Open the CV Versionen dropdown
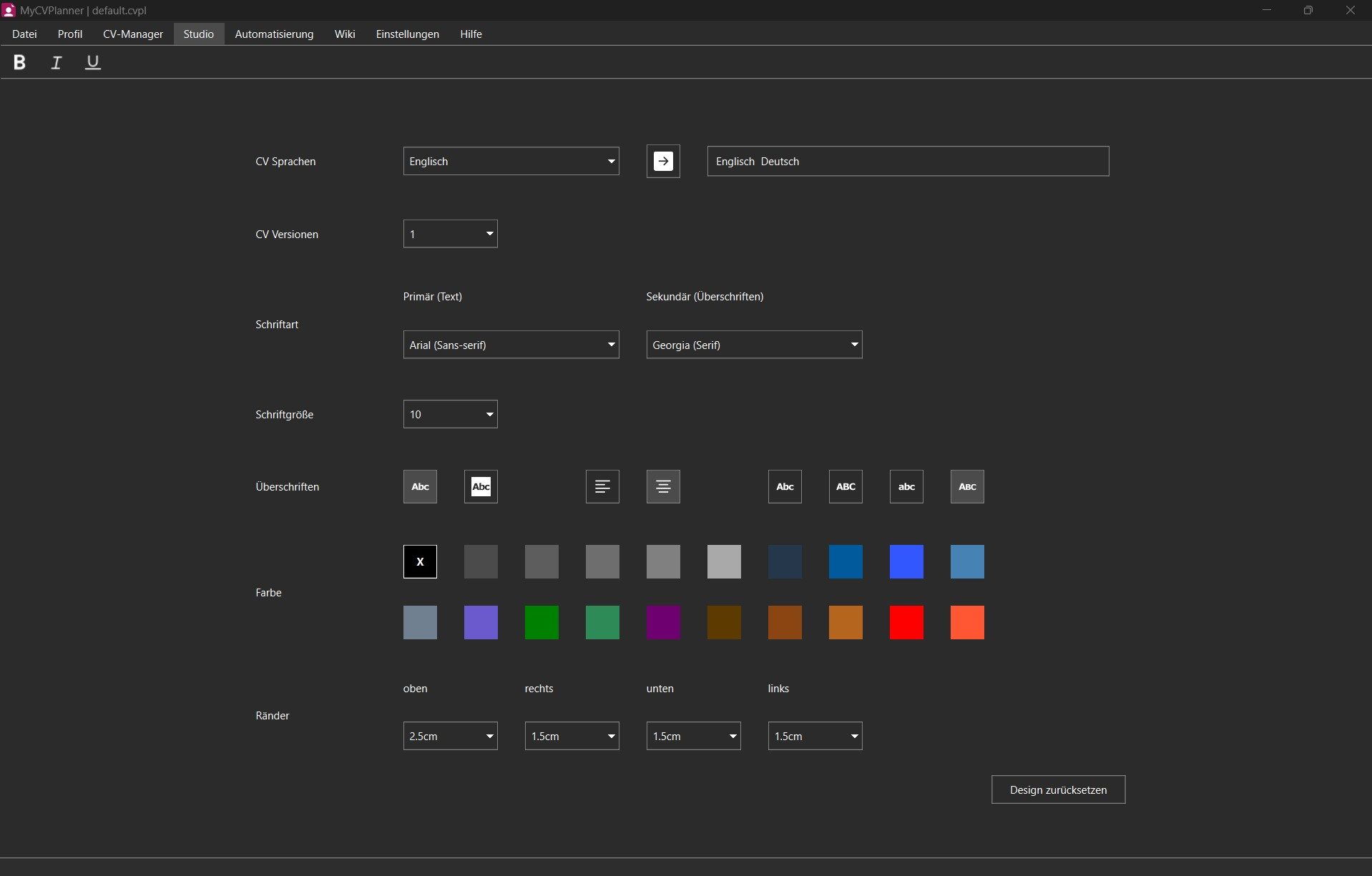Viewport: 1372px width, 876px height. point(450,234)
